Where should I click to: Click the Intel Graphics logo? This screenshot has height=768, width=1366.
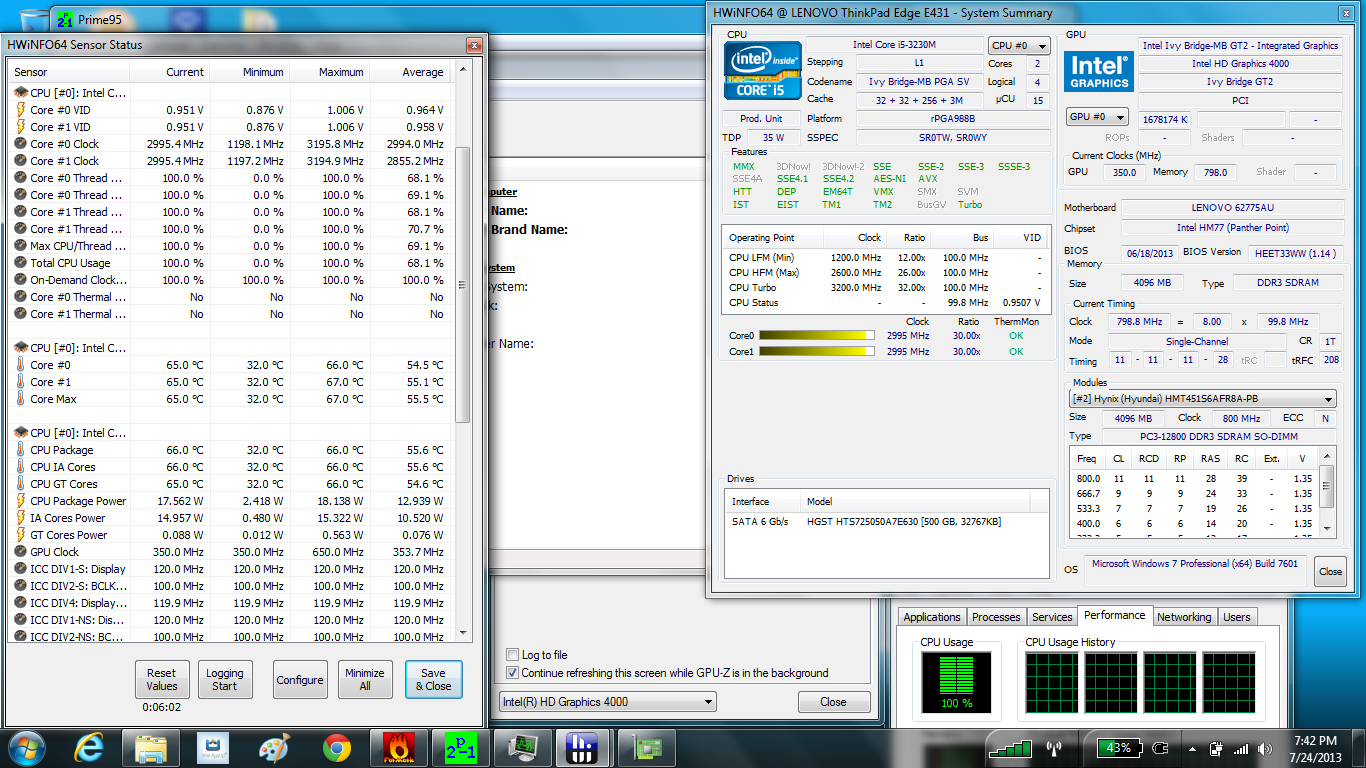click(x=1098, y=73)
